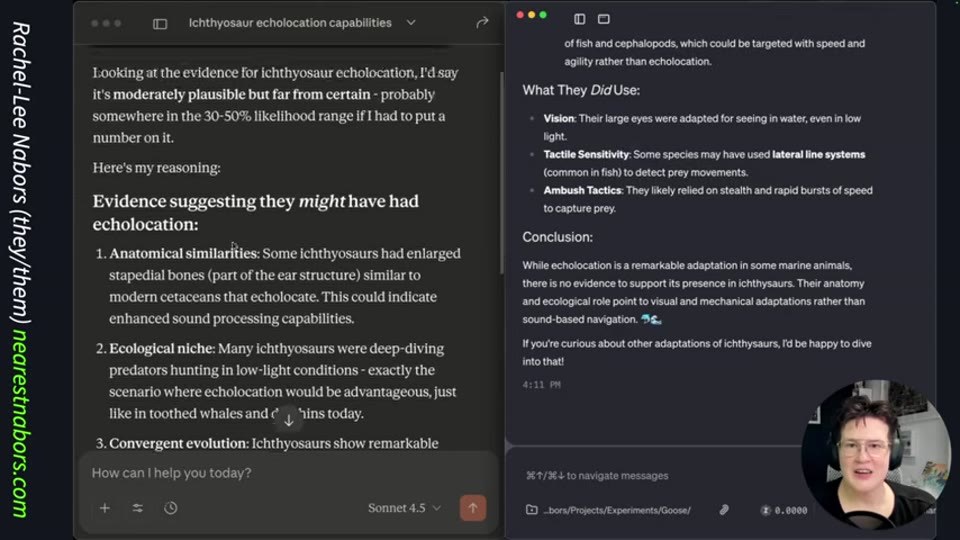Click the chevron next to conversation title
Screen dimensions: 960x540
point(411,23)
